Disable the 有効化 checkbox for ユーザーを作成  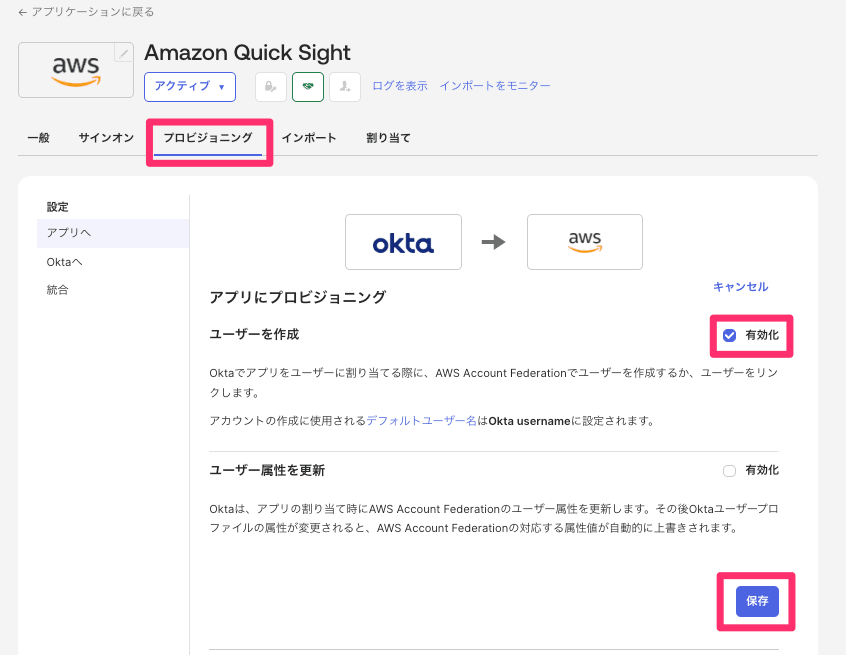pyautogui.click(x=729, y=335)
